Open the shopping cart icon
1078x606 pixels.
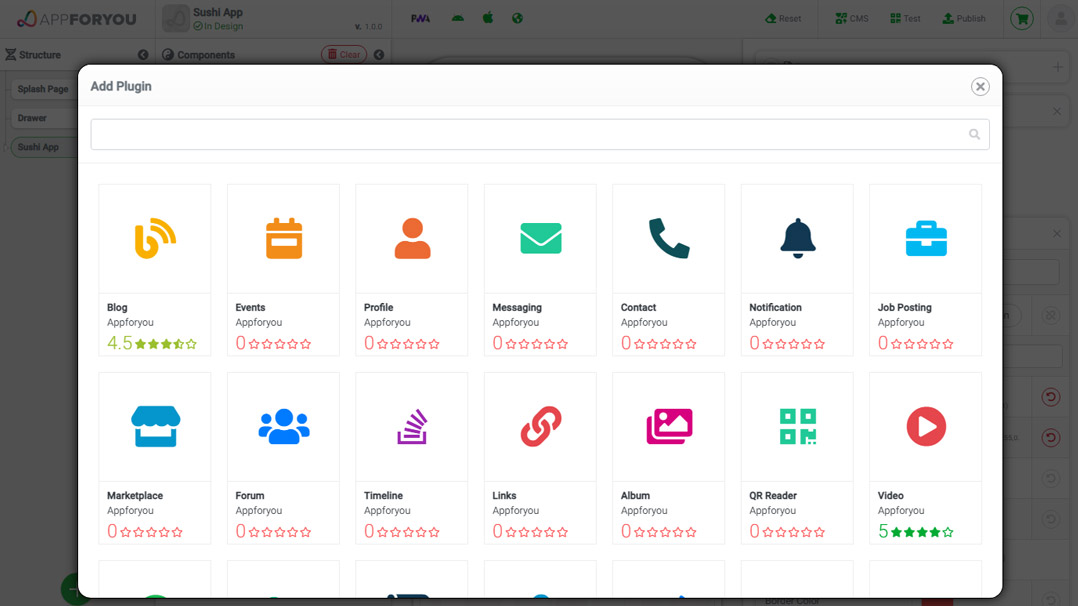click(x=1022, y=19)
